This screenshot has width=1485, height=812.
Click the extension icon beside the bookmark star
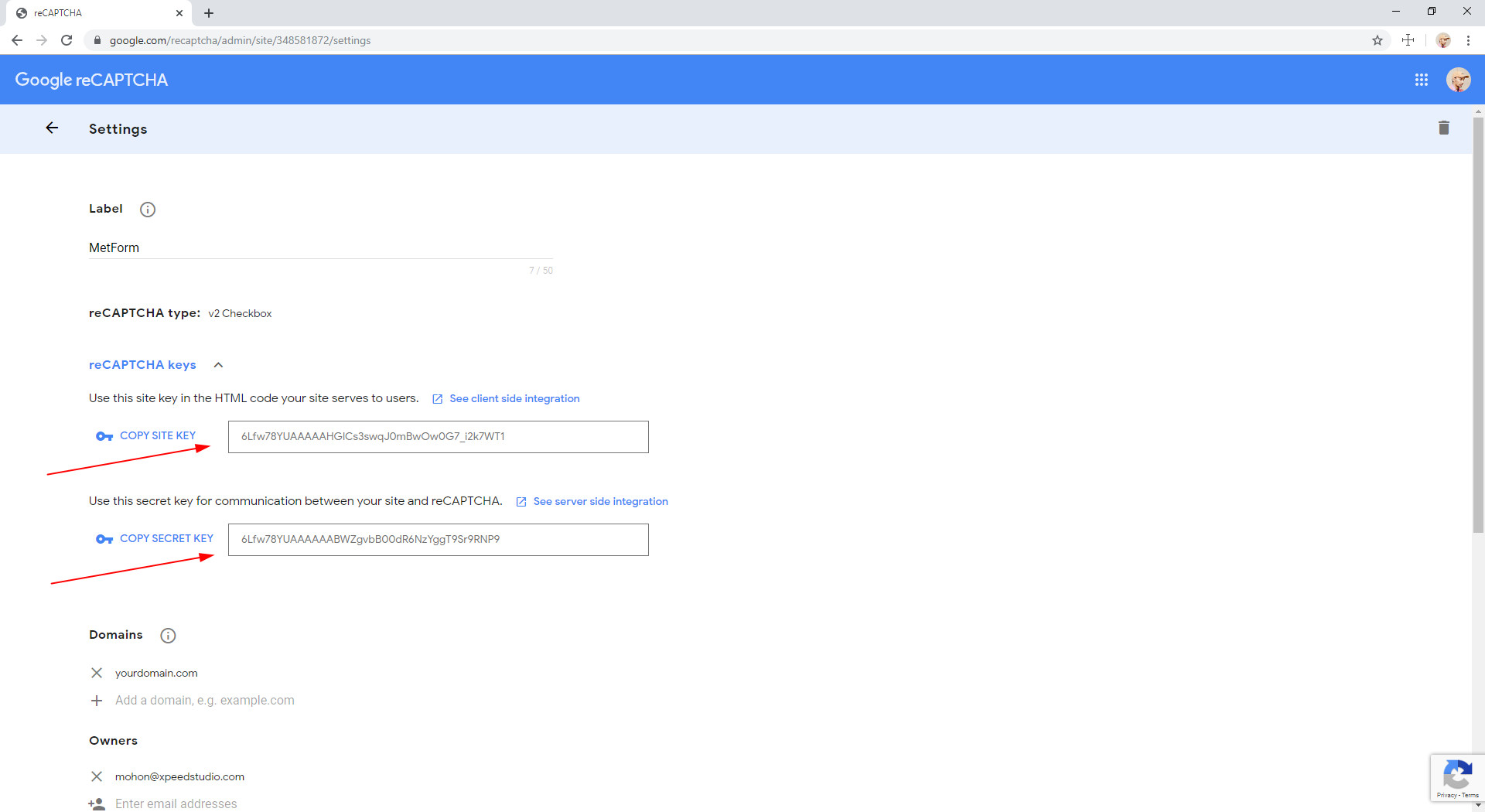point(1408,40)
